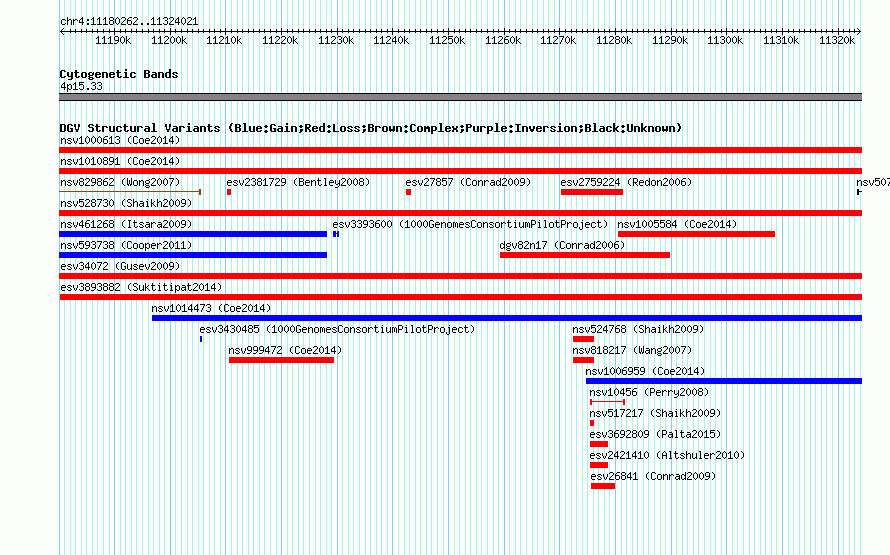
Task: Click the red bar under esv3692809
Action: 599,444
